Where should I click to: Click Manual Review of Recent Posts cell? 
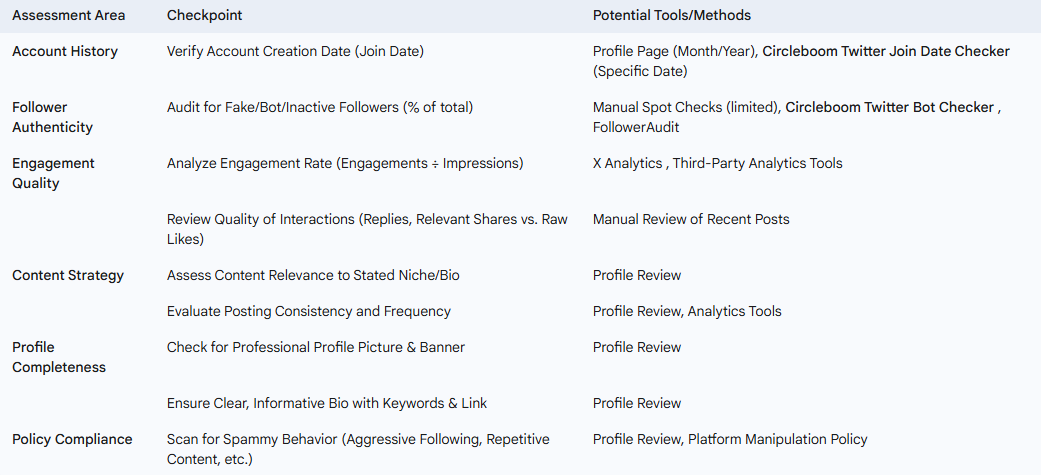click(691, 219)
